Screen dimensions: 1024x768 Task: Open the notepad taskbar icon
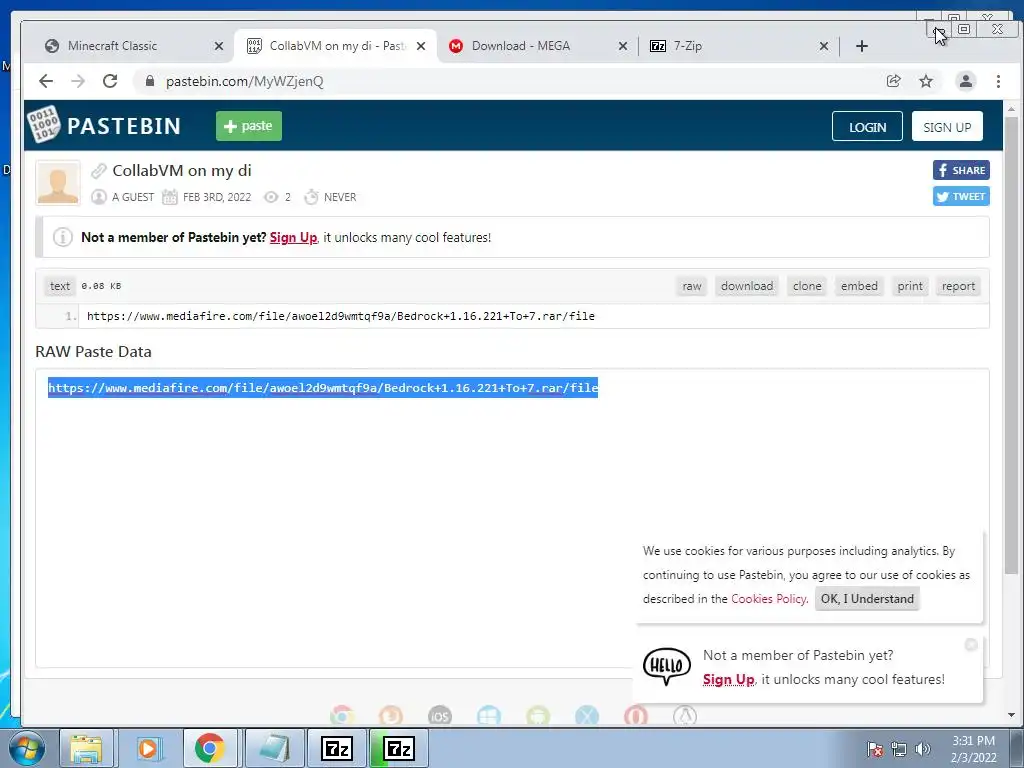coord(275,748)
